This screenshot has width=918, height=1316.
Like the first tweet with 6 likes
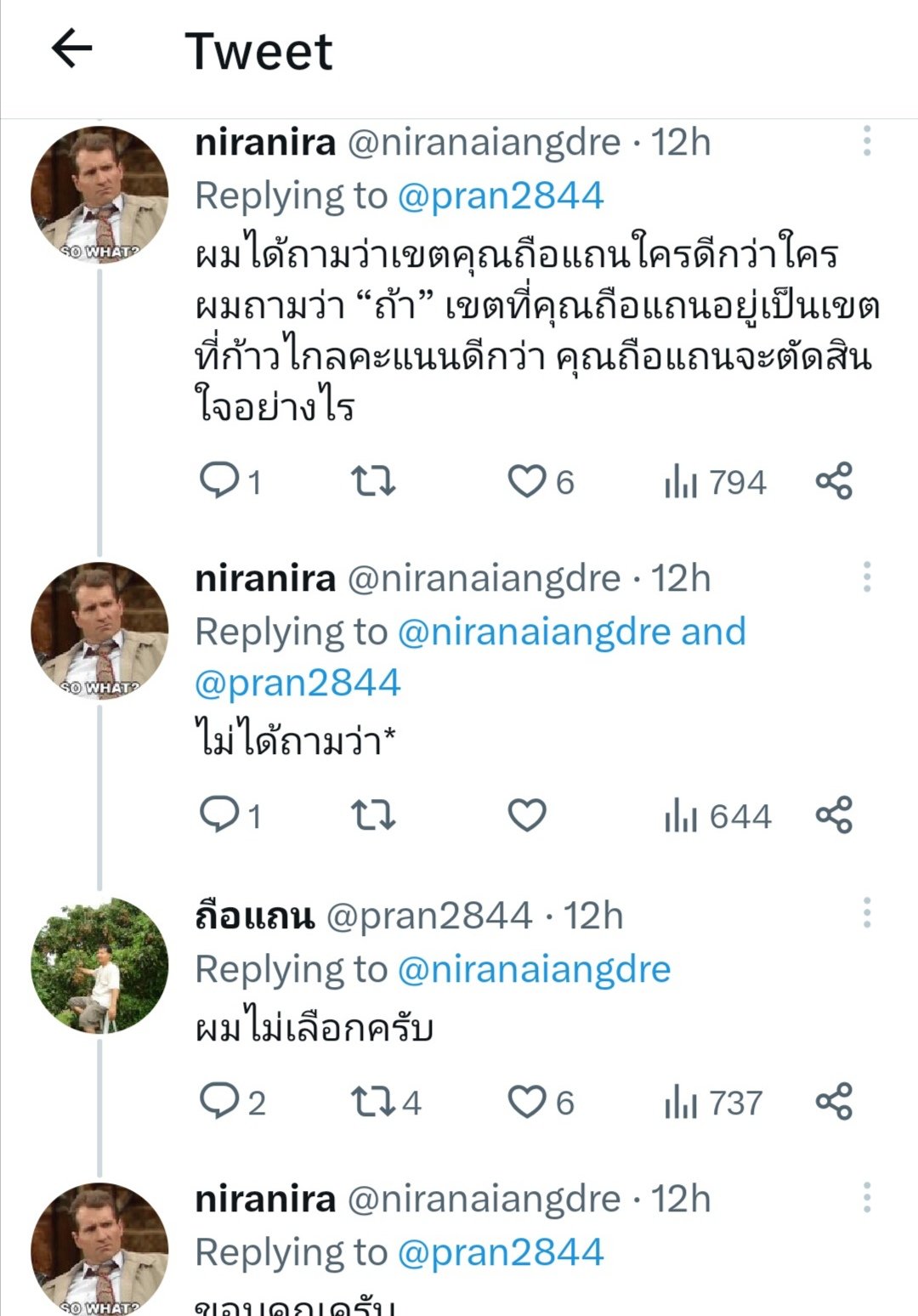[527, 481]
